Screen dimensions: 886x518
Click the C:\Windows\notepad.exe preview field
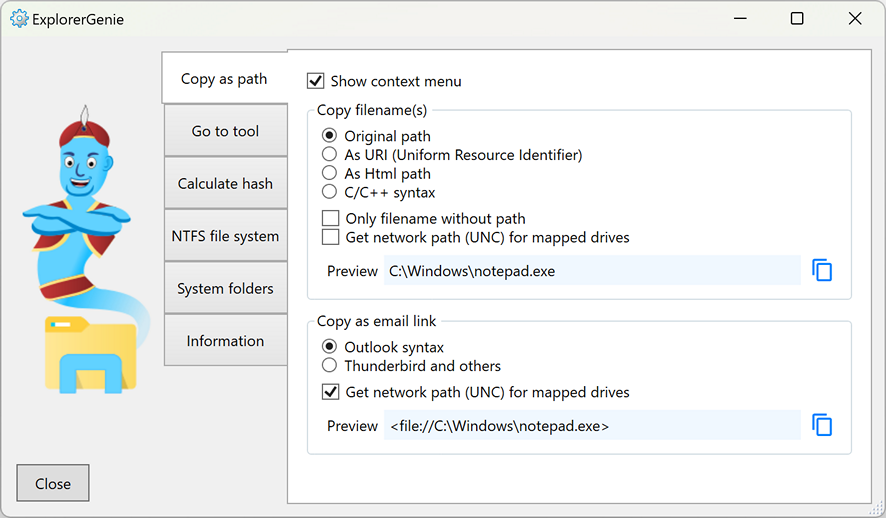(x=592, y=271)
